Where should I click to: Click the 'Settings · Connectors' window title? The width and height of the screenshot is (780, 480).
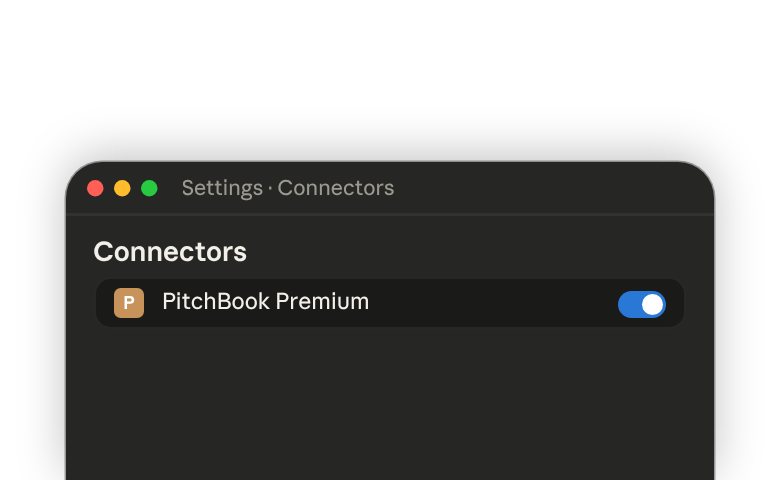[x=288, y=189]
